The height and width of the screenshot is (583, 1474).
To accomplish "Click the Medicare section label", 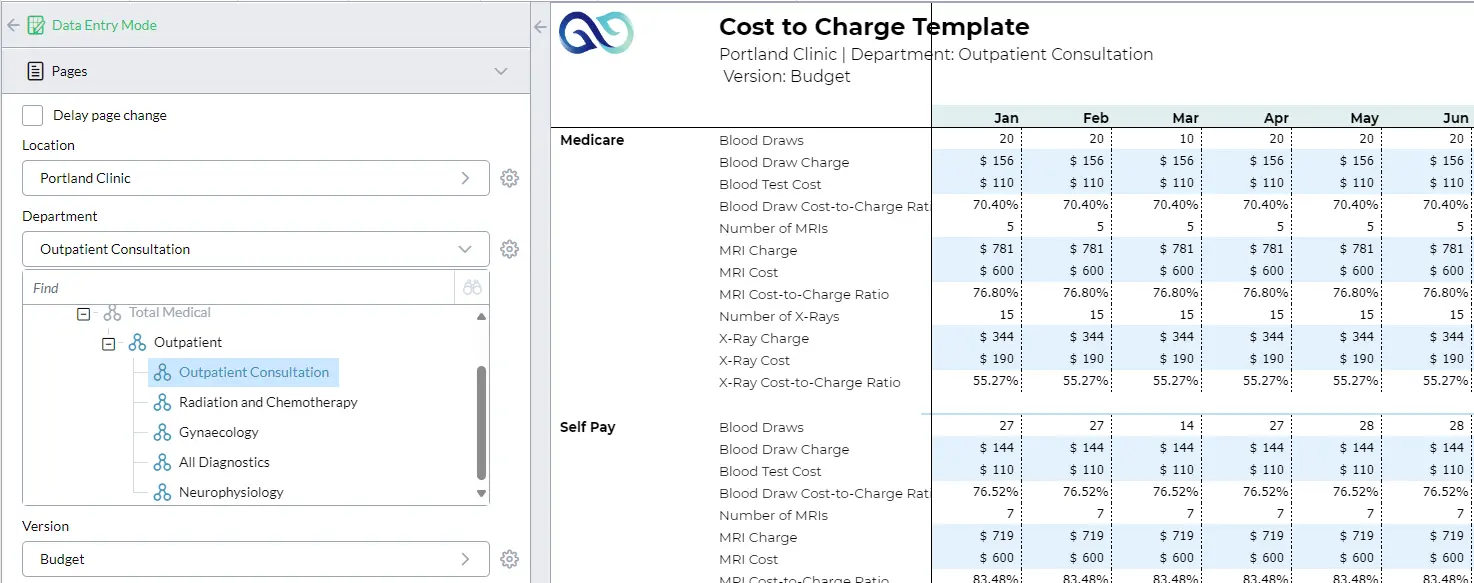I will [x=592, y=140].
